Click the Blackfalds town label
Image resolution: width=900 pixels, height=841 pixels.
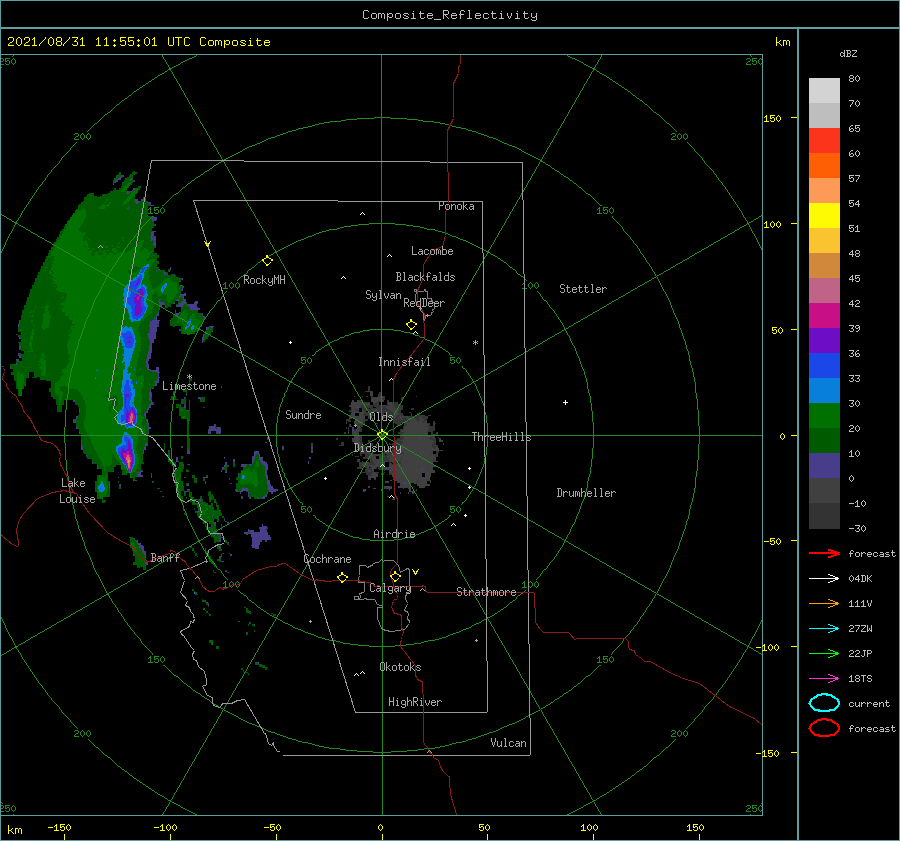425,277
